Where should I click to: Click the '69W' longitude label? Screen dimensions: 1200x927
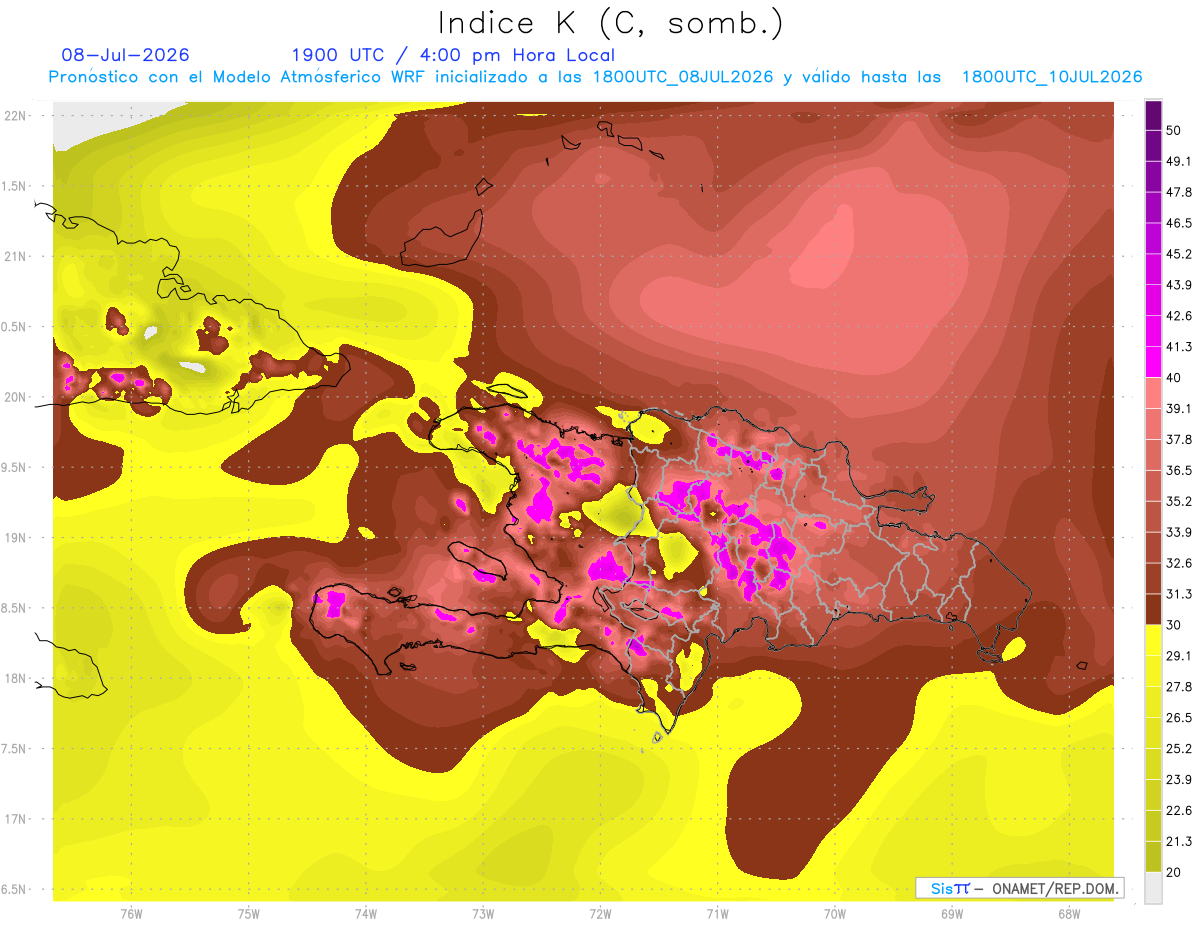[x=952, y=914]
